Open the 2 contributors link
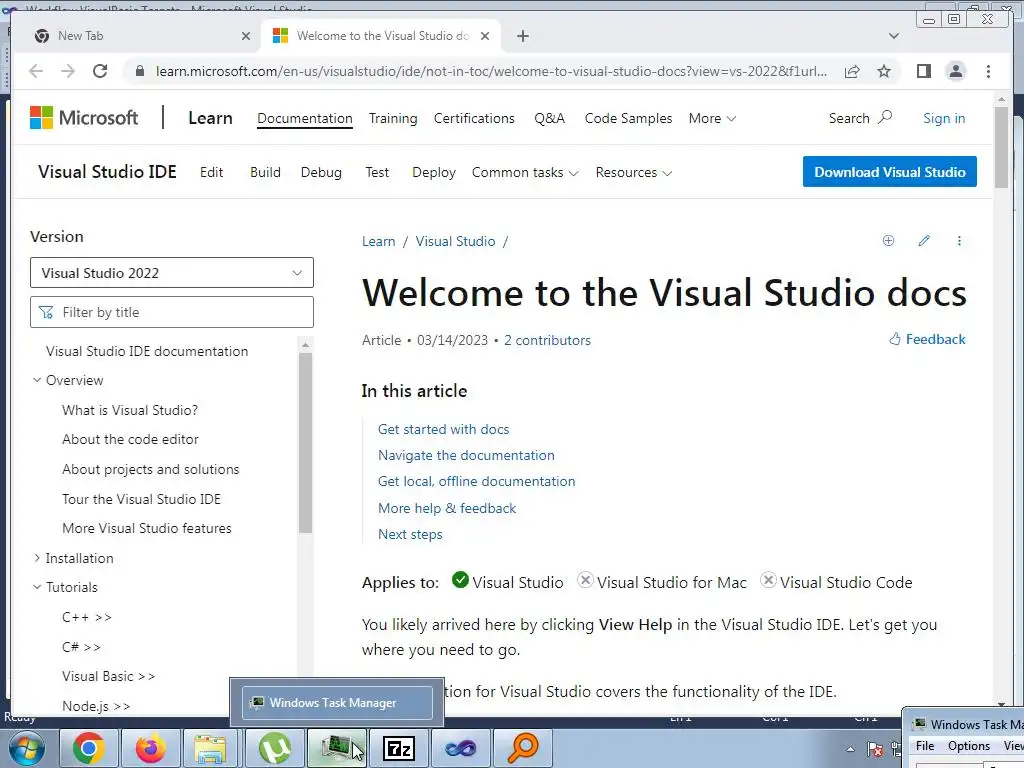 pos(547,340)
